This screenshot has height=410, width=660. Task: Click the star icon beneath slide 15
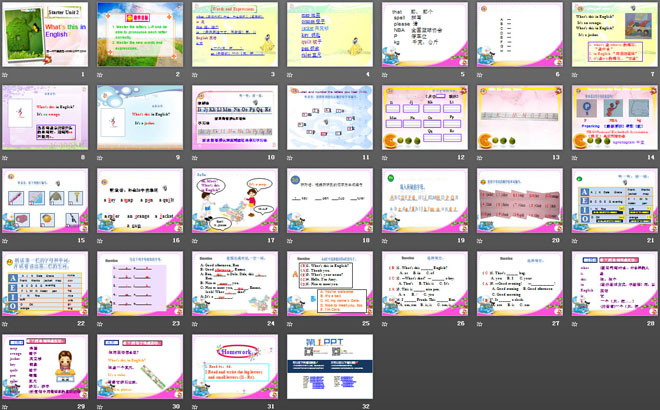click(6, 240)
